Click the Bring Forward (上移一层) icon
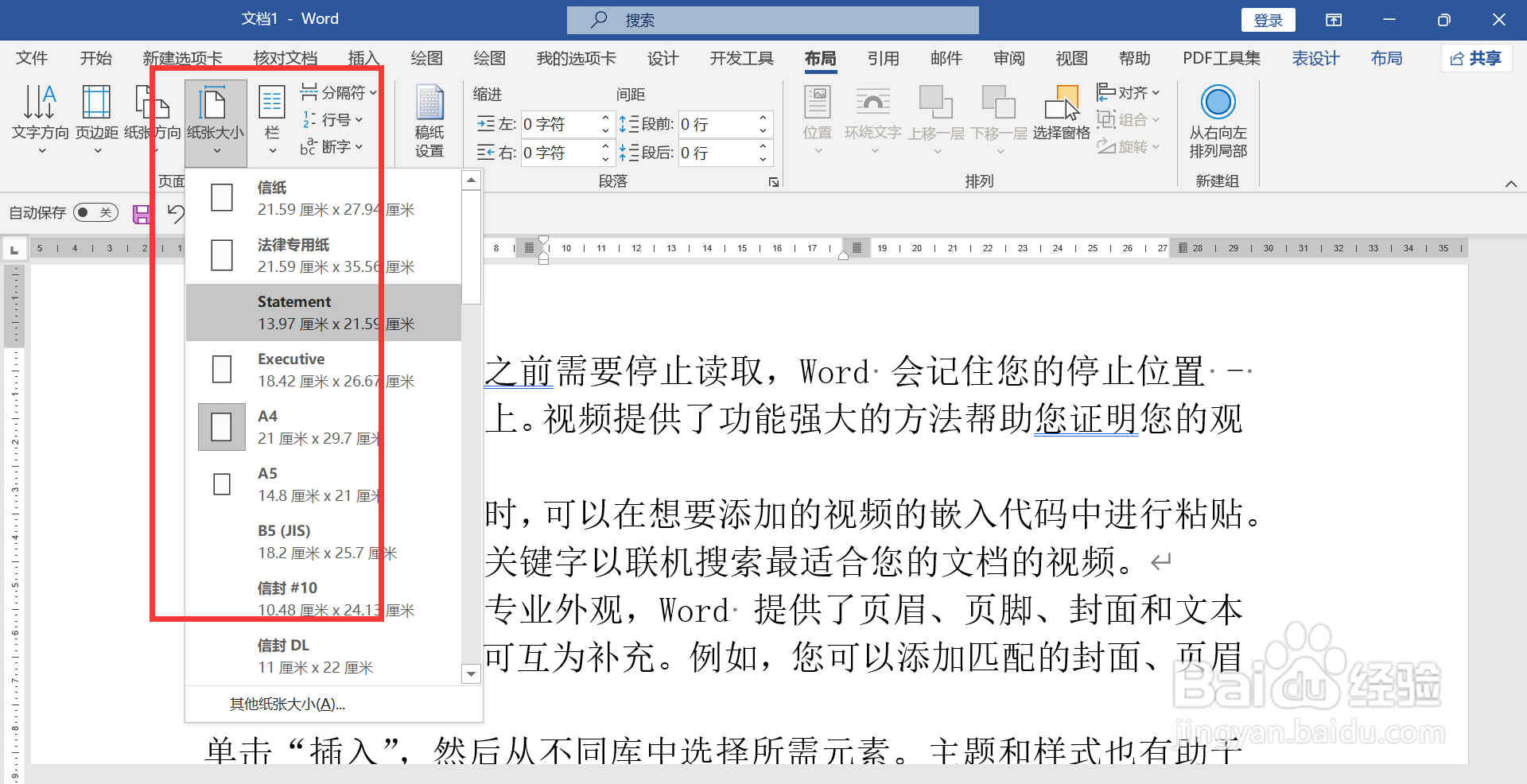Screen dimensions: 1527x784 click(936, 103)
